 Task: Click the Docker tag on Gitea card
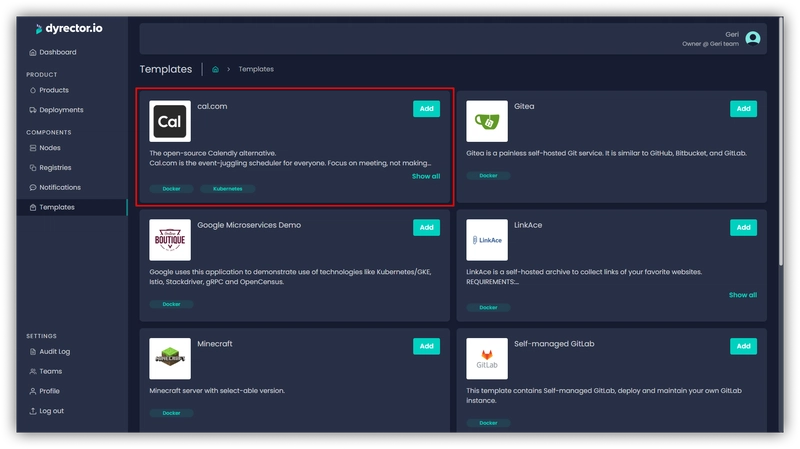(x=488, y=176)
